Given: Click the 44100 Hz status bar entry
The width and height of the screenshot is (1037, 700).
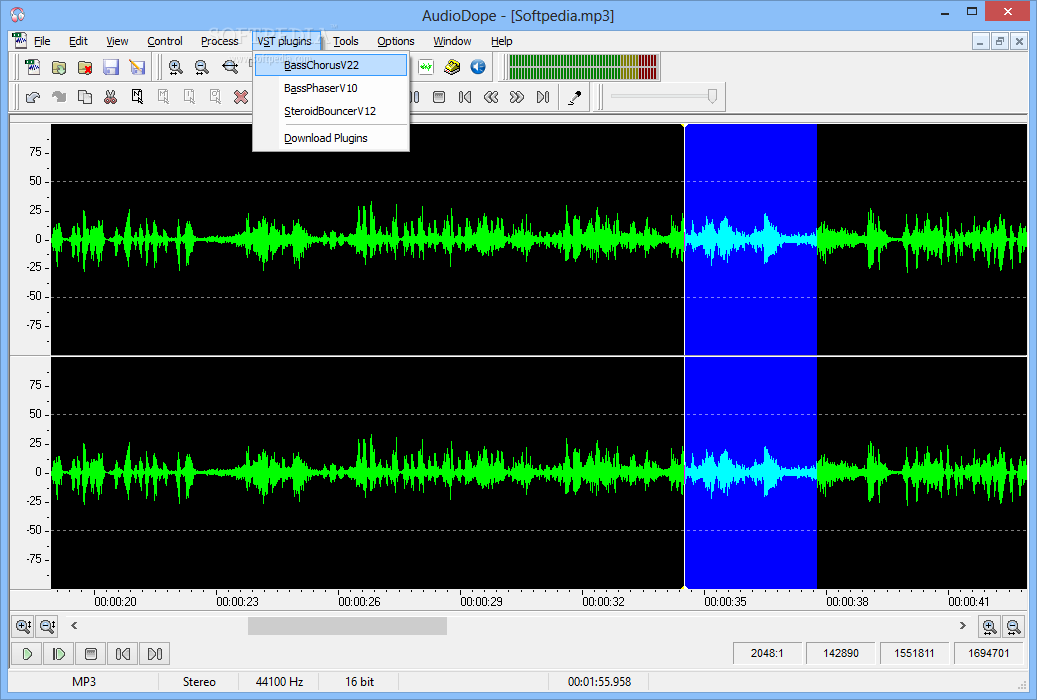Looking at the screenshot, I should point(279,681).
